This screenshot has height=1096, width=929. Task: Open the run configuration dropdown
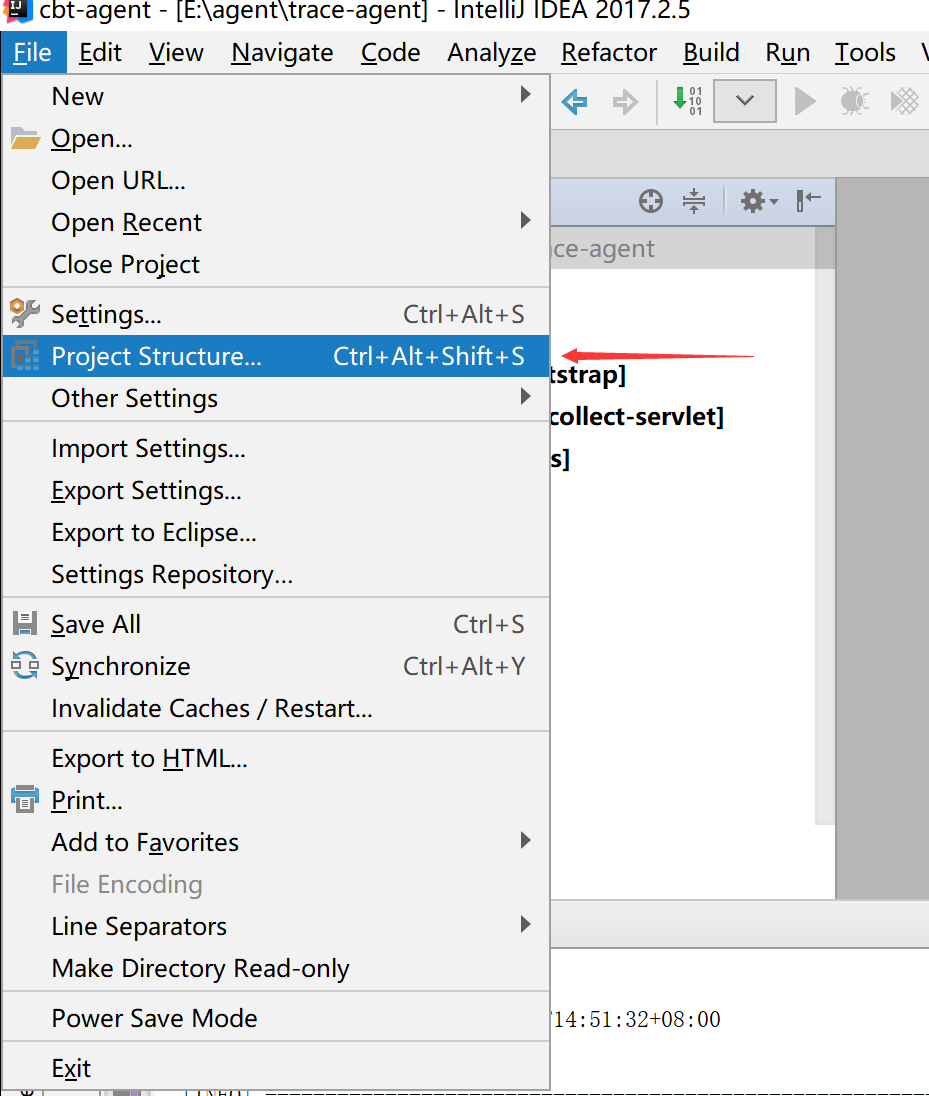click(x=744, y=101)
